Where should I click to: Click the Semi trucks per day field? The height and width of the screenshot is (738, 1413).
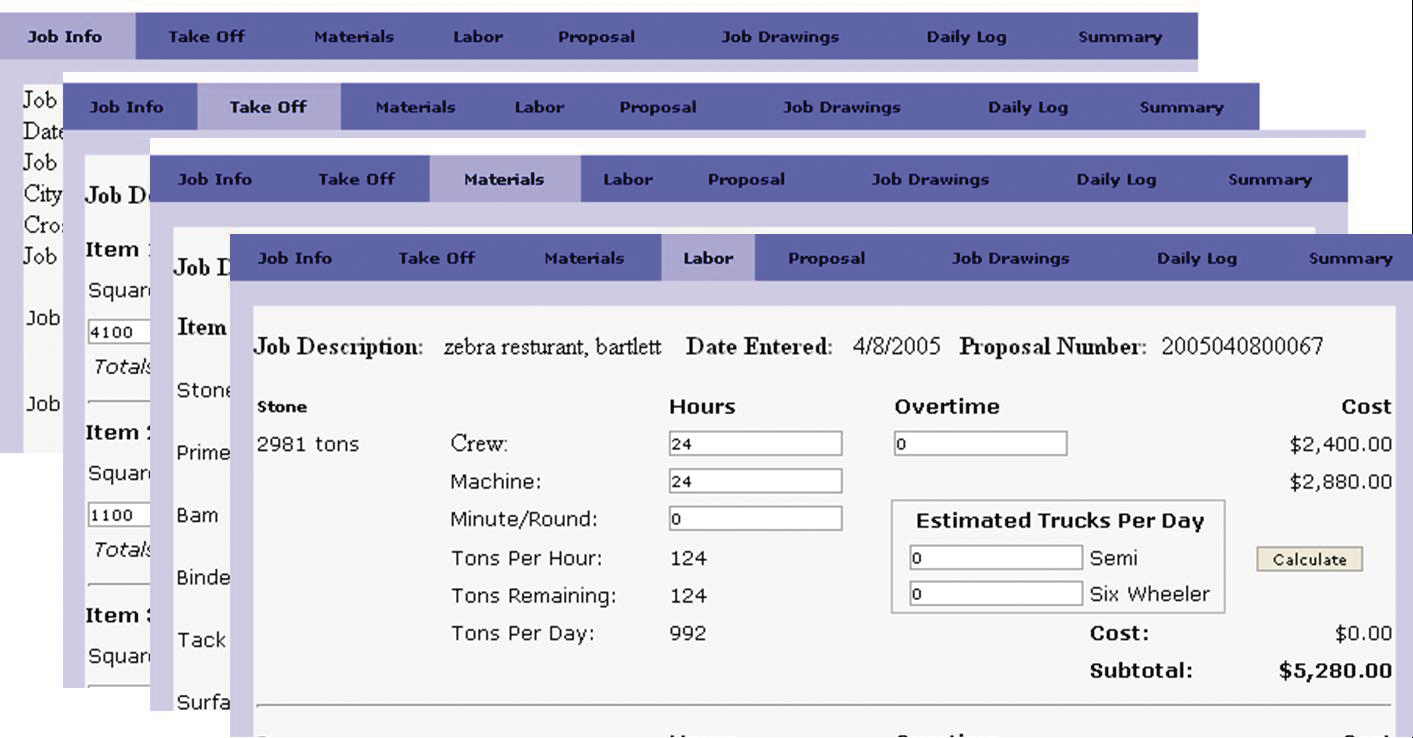point(996,558)
